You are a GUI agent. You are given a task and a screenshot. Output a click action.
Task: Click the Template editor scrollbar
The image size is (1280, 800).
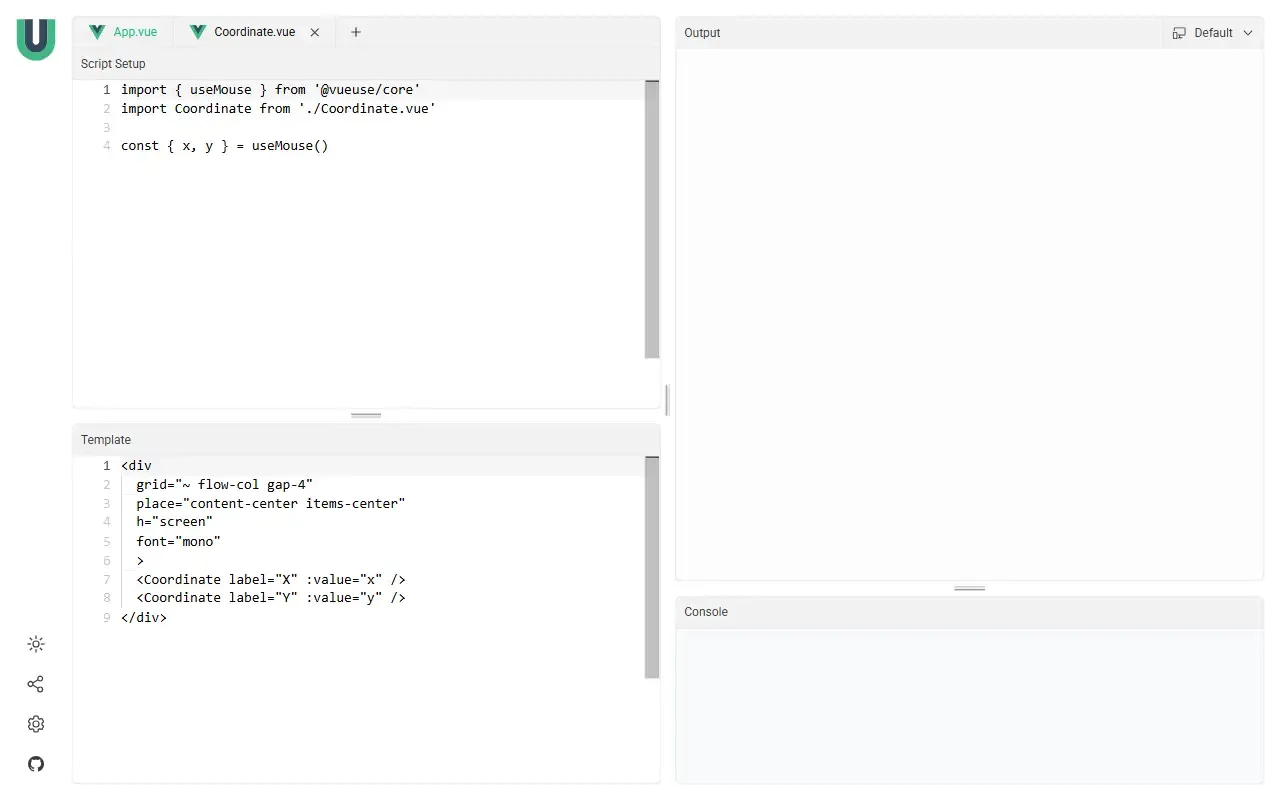652,567
